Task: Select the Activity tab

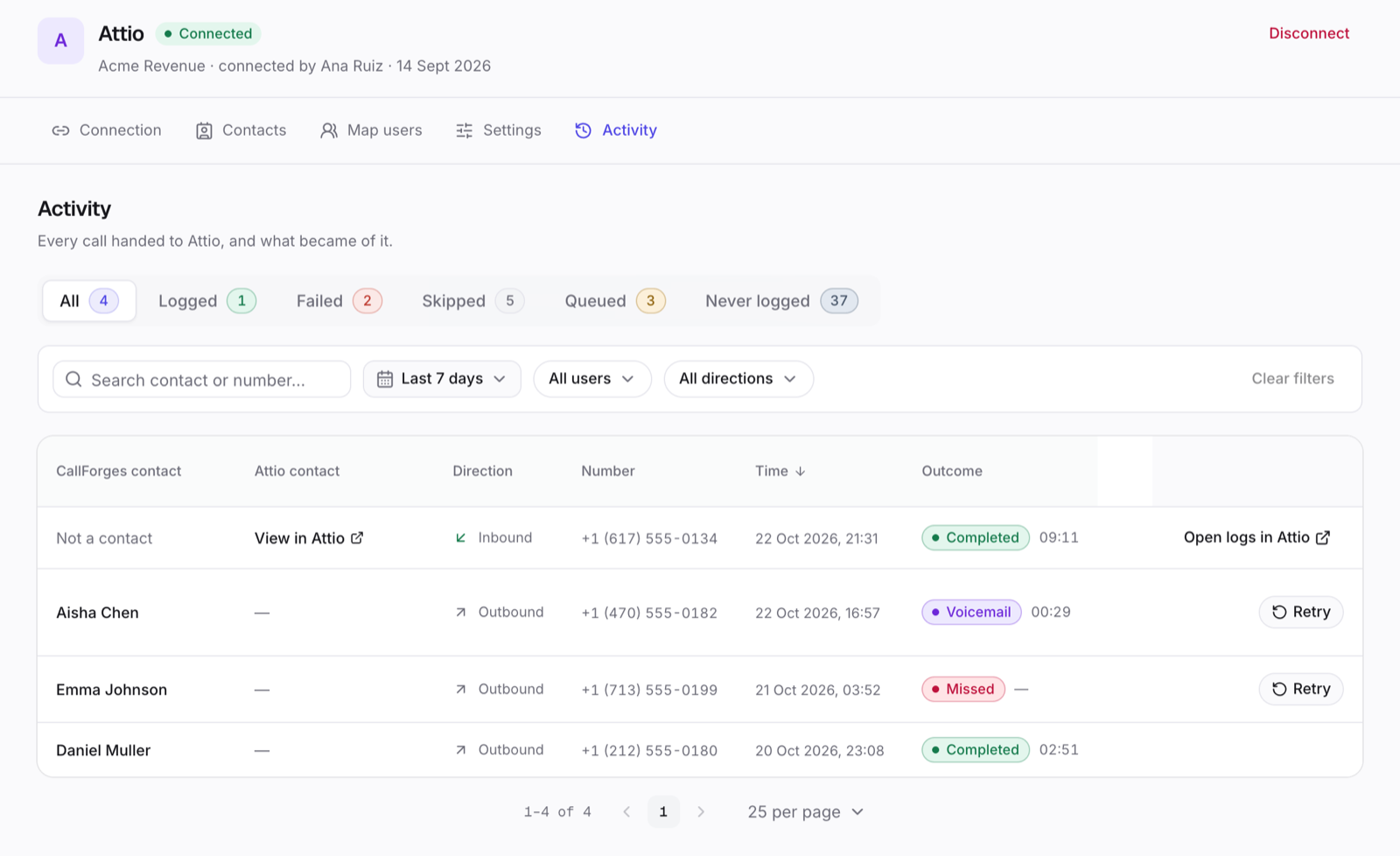Action: click(616, 130)
